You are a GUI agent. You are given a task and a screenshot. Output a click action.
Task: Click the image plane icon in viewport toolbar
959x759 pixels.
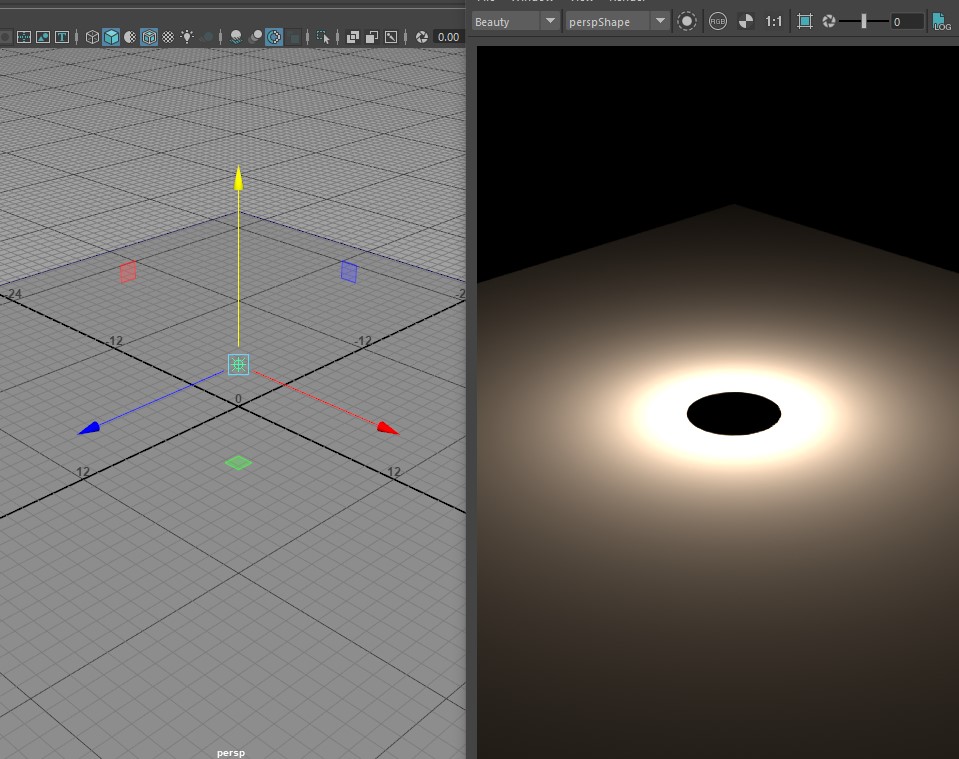[x=43, y=37]
